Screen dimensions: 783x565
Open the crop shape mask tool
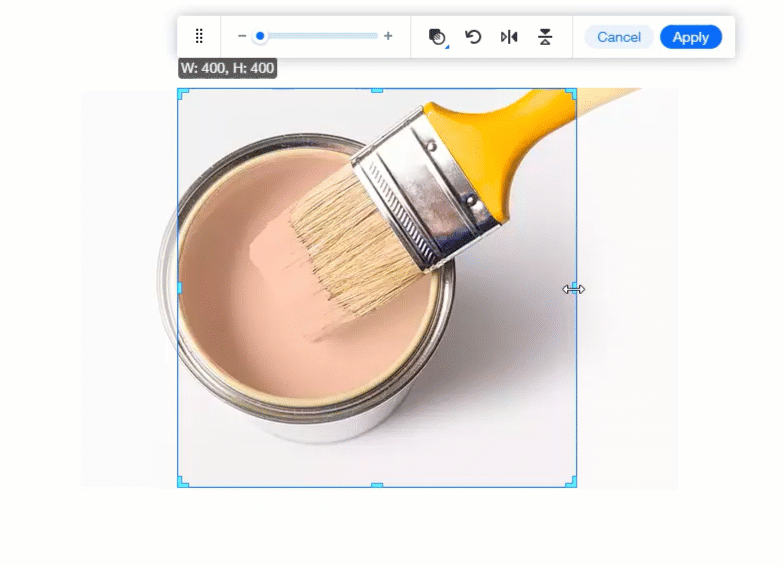click(x=437, y=37)
